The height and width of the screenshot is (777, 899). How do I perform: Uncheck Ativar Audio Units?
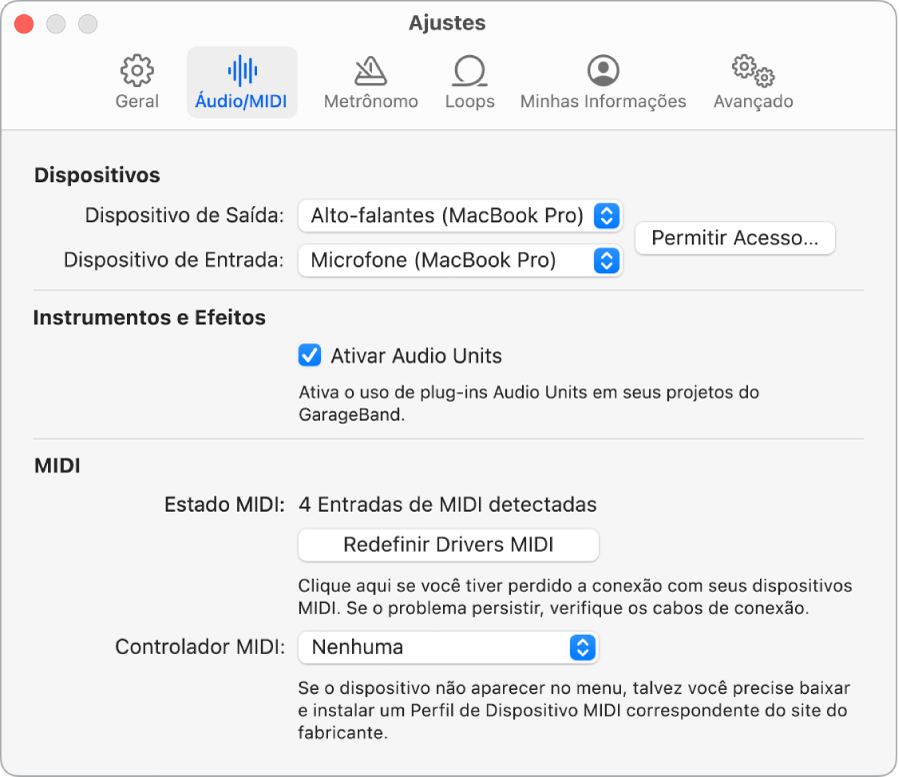310,355
